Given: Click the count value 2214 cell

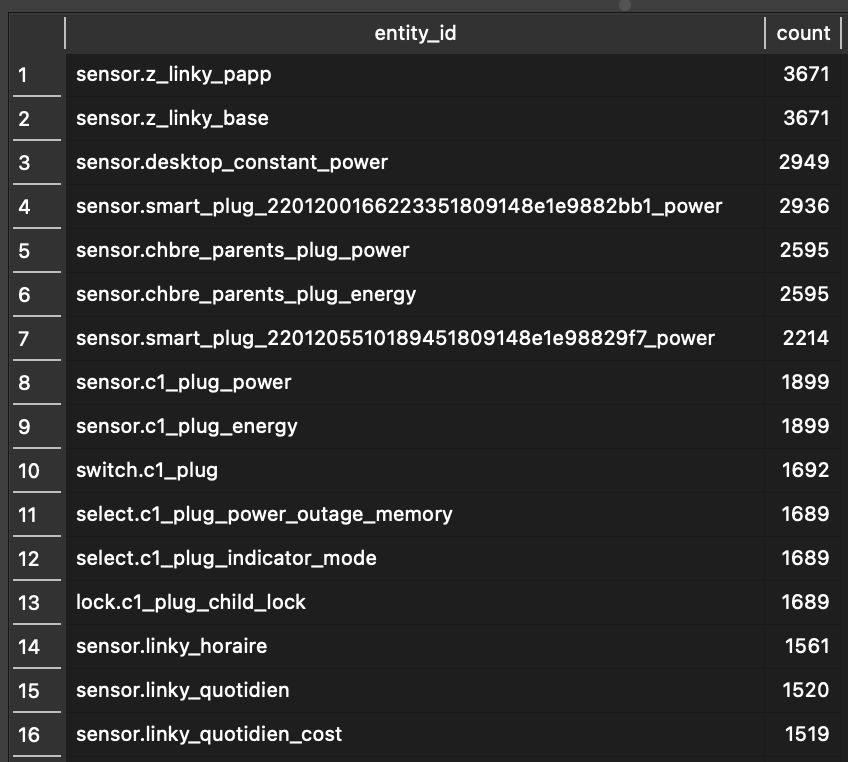Looking at the screenshot, I should tap(803, 339).
